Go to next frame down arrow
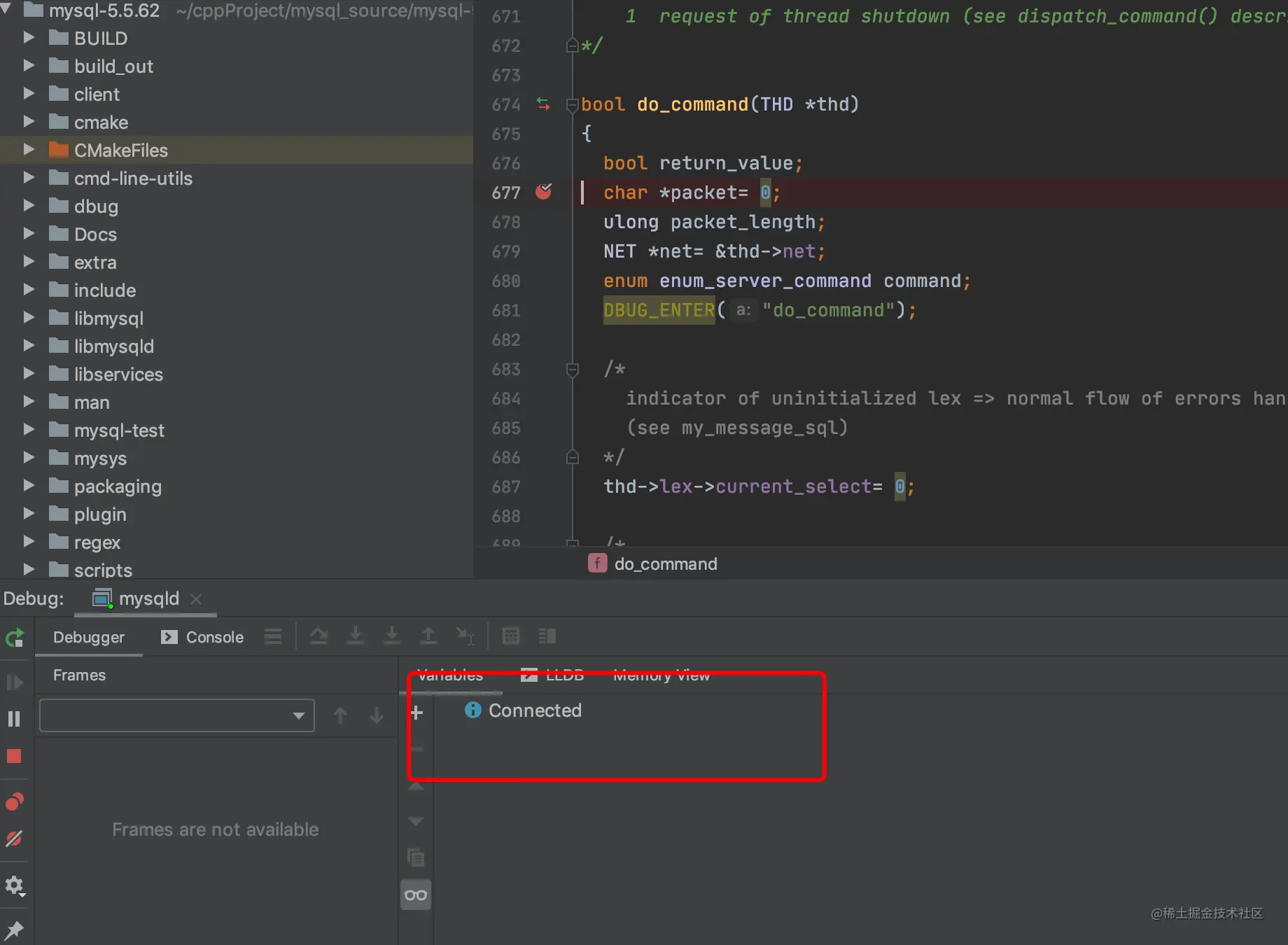Screen dimensions: 1288x945 (377, 715)
